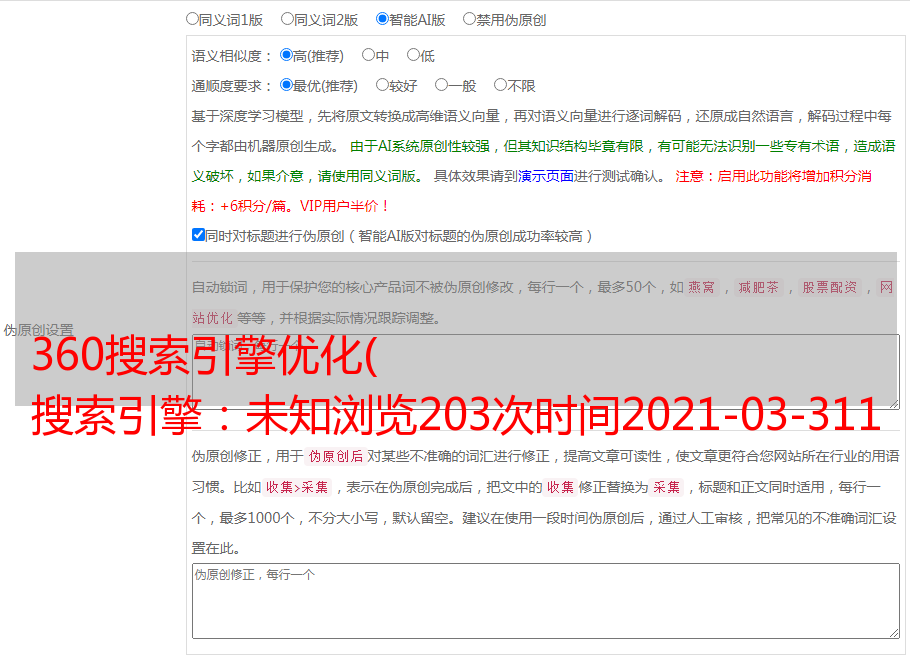Screen dimensions: 911x658
Task: Click the 伪原创后 highlighted tag
Action: [x=335, y=456]
